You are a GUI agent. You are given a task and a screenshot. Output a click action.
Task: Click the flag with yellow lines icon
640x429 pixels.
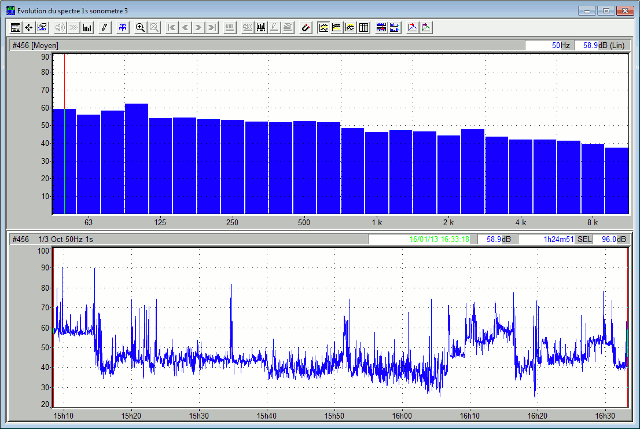click(337, 27)
